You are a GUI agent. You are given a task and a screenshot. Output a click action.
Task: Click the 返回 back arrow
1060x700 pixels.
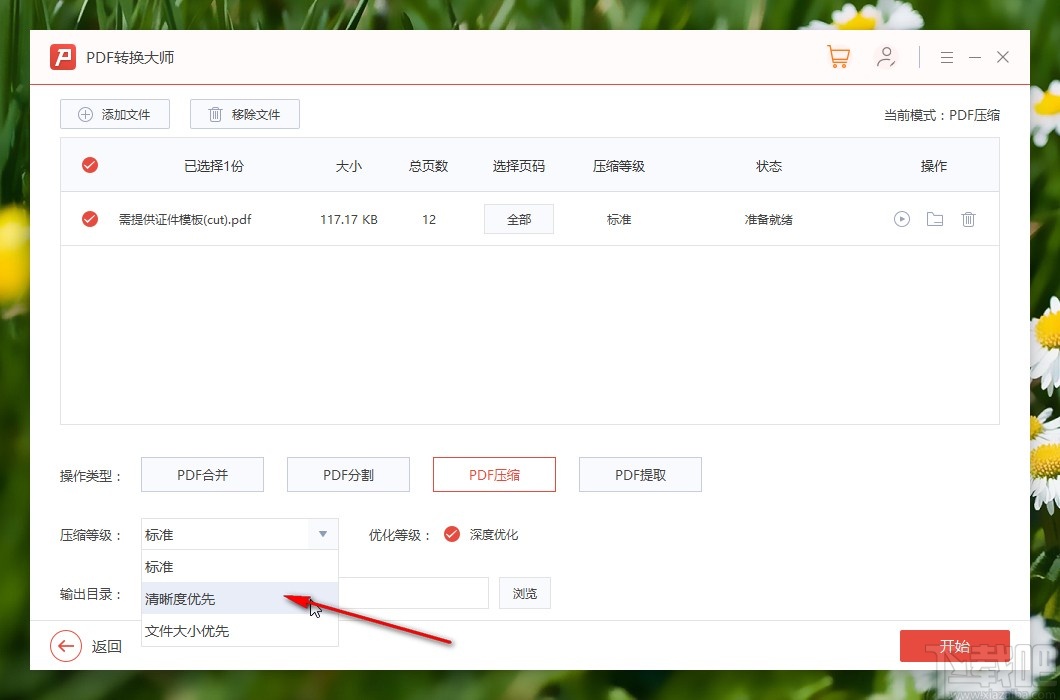point(66,646)
